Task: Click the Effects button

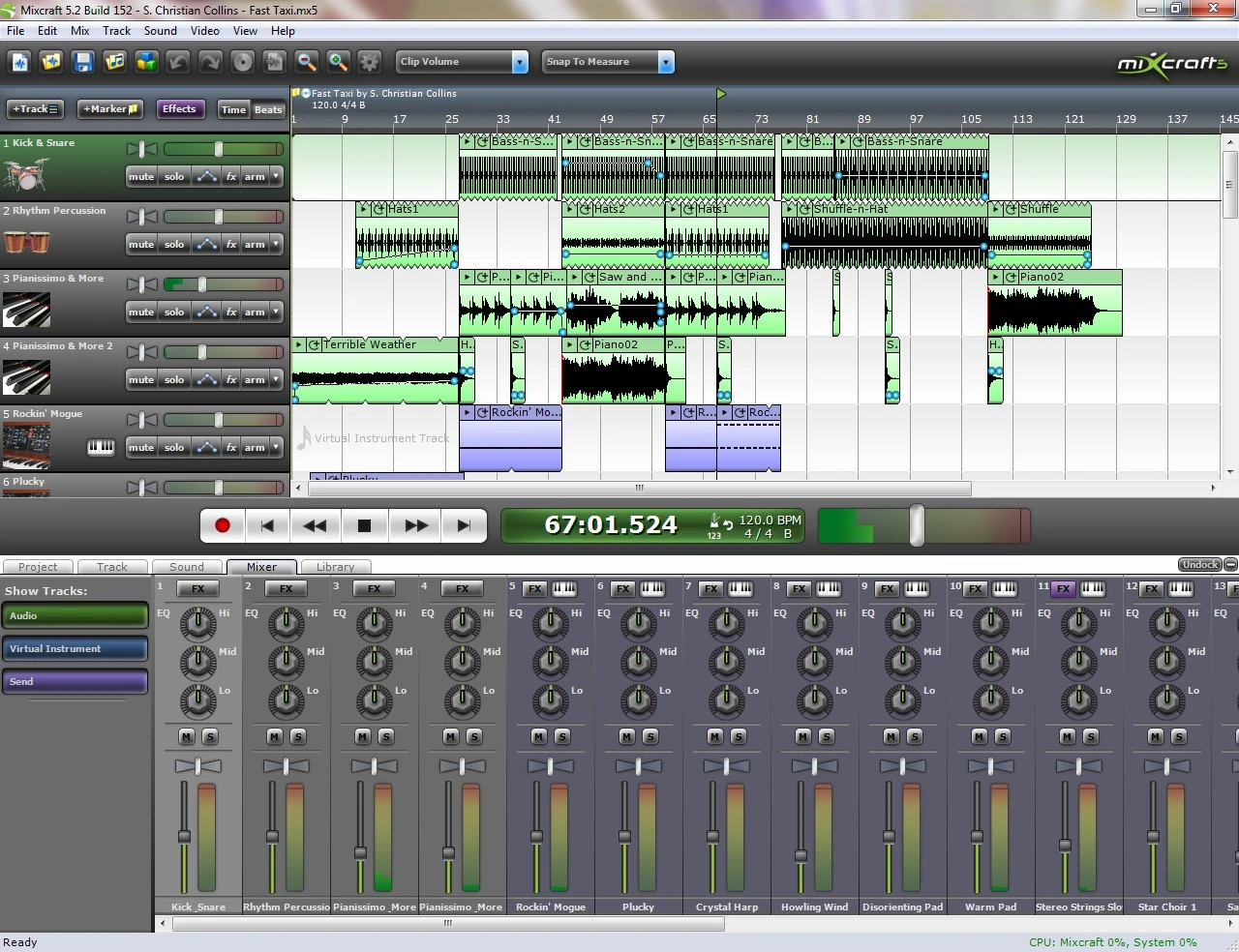Action: click(179, 109)
